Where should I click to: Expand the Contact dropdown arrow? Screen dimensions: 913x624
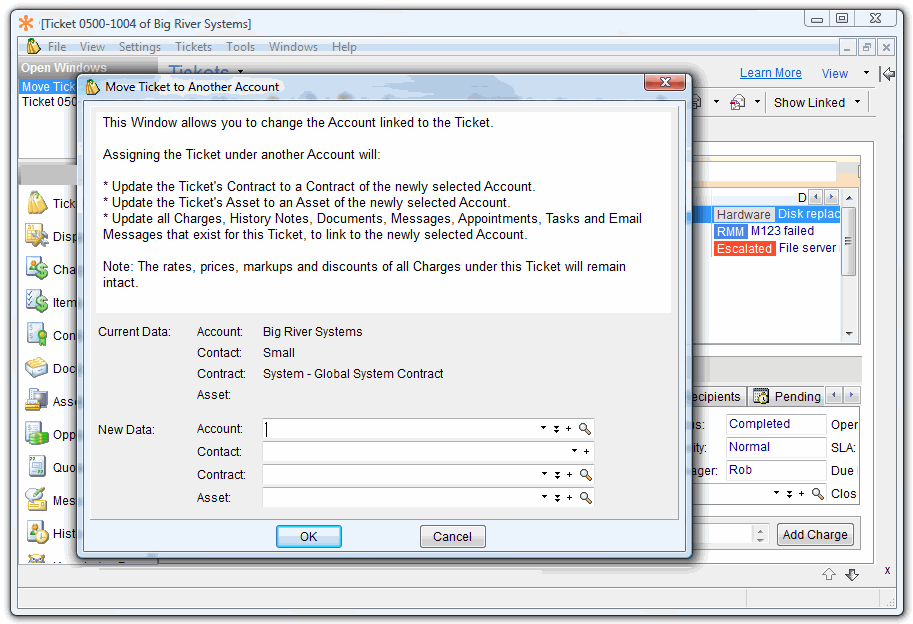[573, 452]
